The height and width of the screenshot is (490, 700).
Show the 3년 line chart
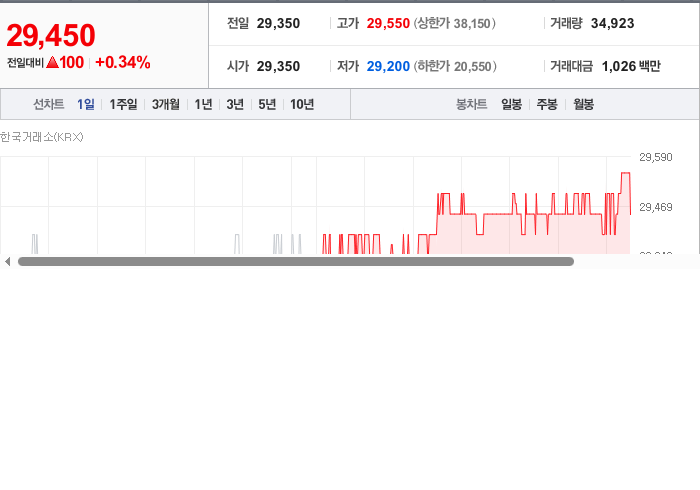coord(235,104)
